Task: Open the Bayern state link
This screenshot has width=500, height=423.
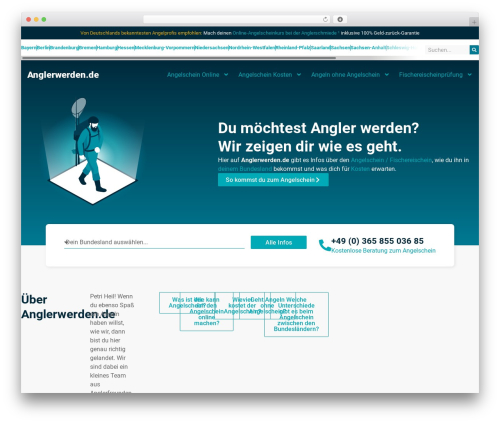Action: (x=29, y=48)
